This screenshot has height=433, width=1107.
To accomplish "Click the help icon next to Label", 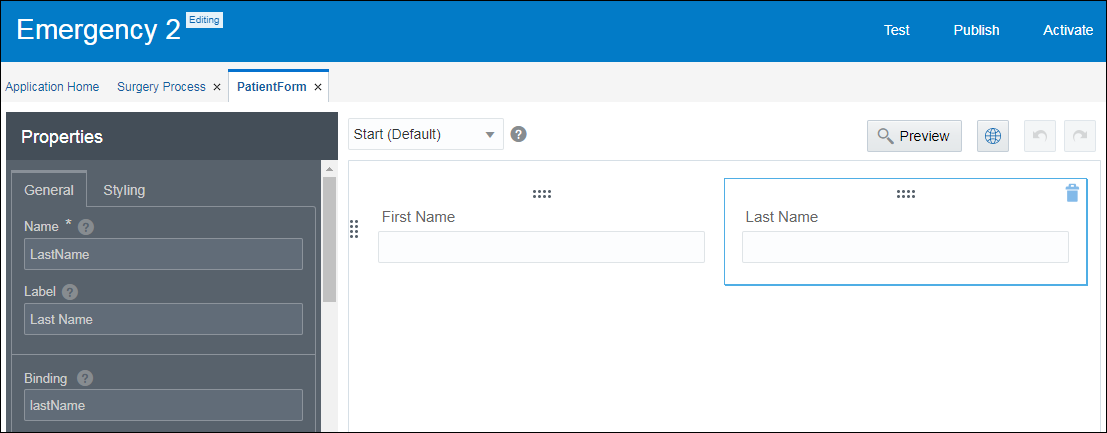I will point(70,292).
